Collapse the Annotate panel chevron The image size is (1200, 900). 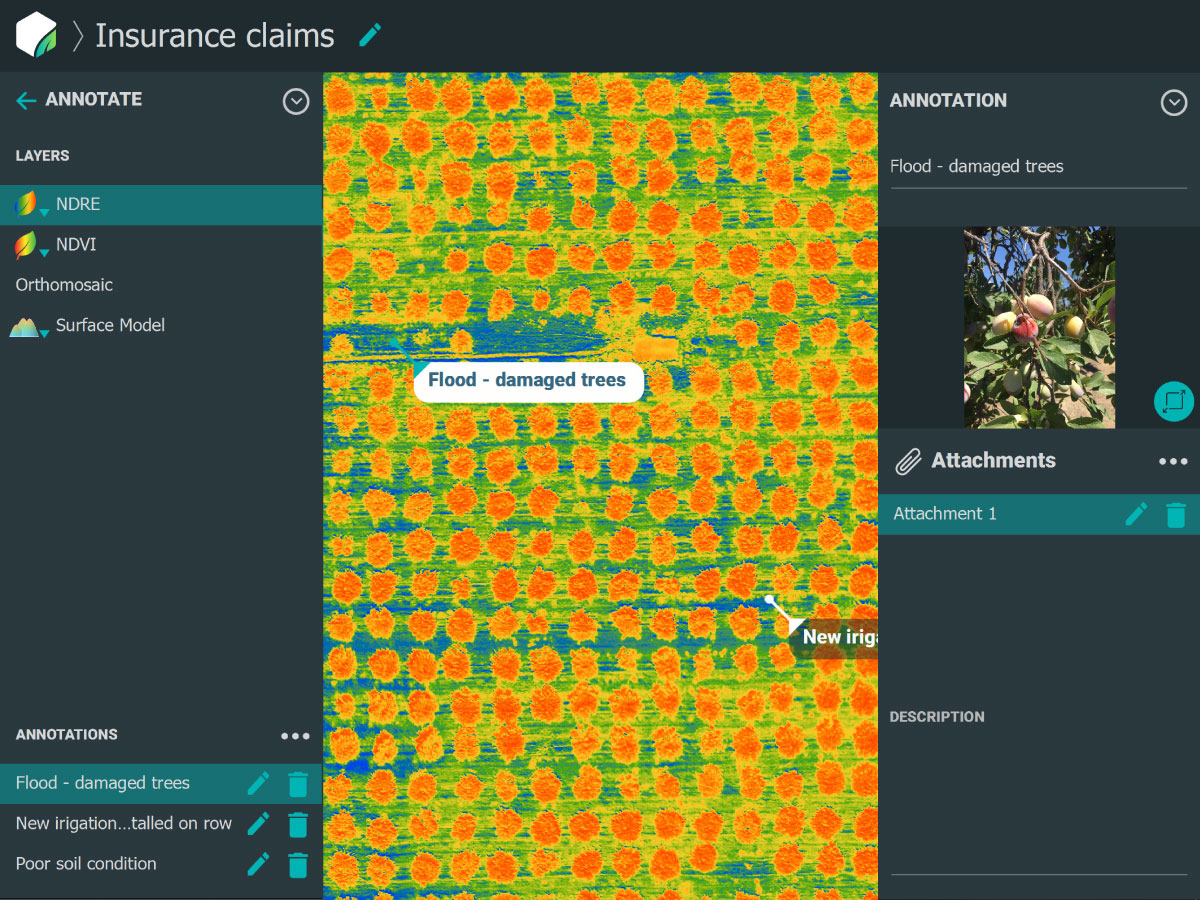point(296,101)
